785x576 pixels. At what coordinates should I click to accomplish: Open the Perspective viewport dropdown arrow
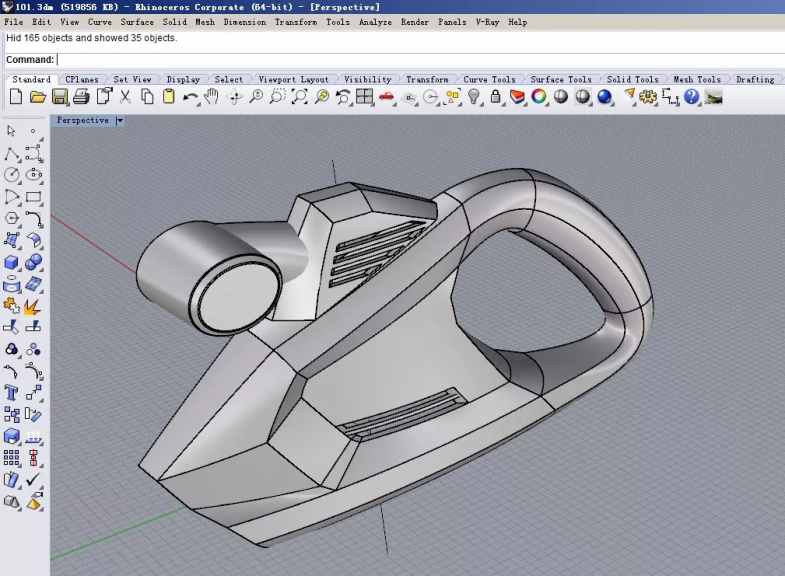(x=119, y=121)
